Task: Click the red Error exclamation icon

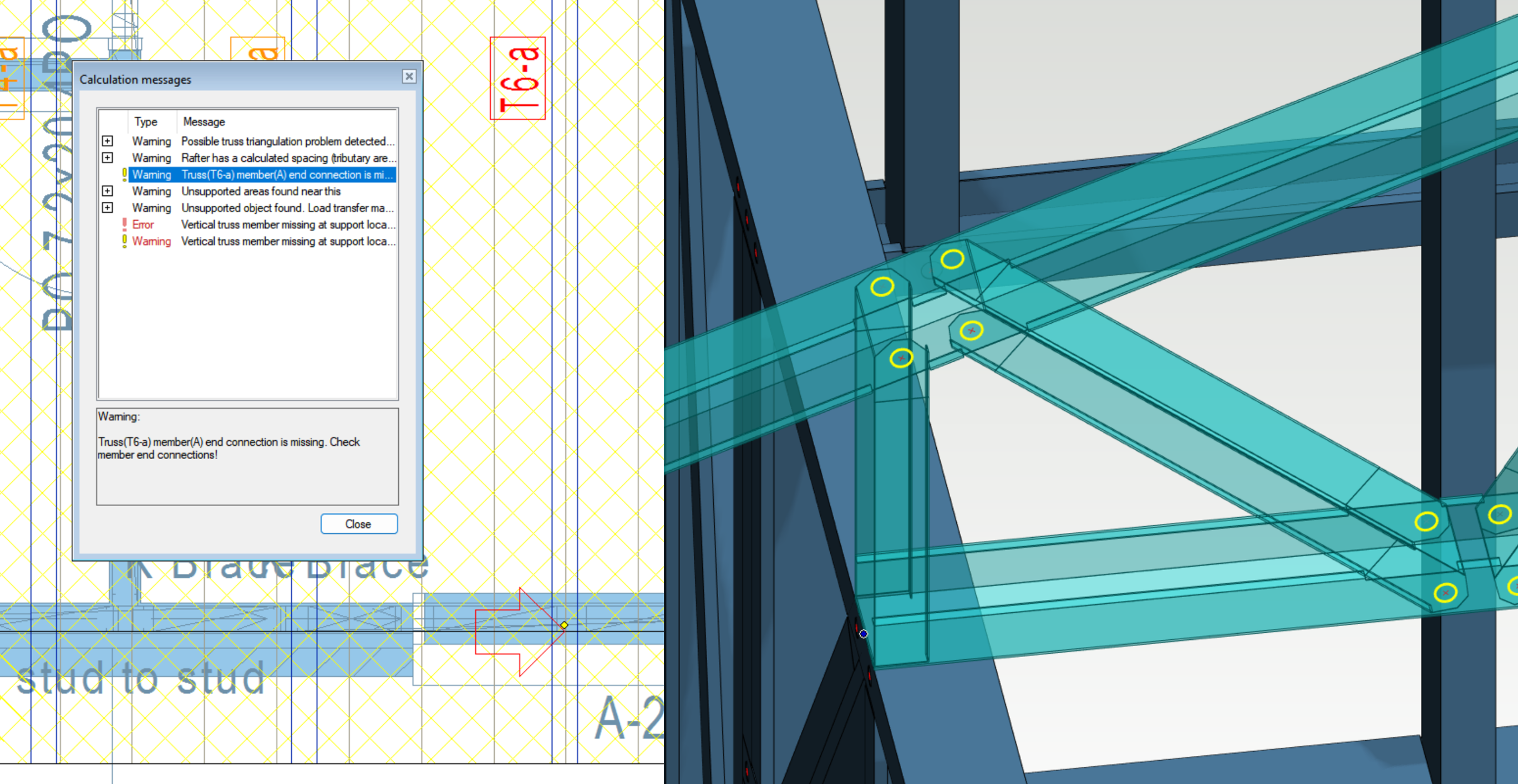Action: (x=124, y=223)
